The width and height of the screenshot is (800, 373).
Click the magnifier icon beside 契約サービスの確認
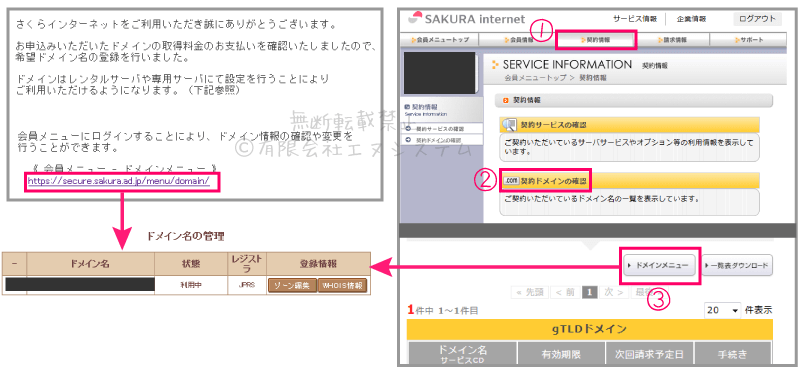[x=509, y=125]
